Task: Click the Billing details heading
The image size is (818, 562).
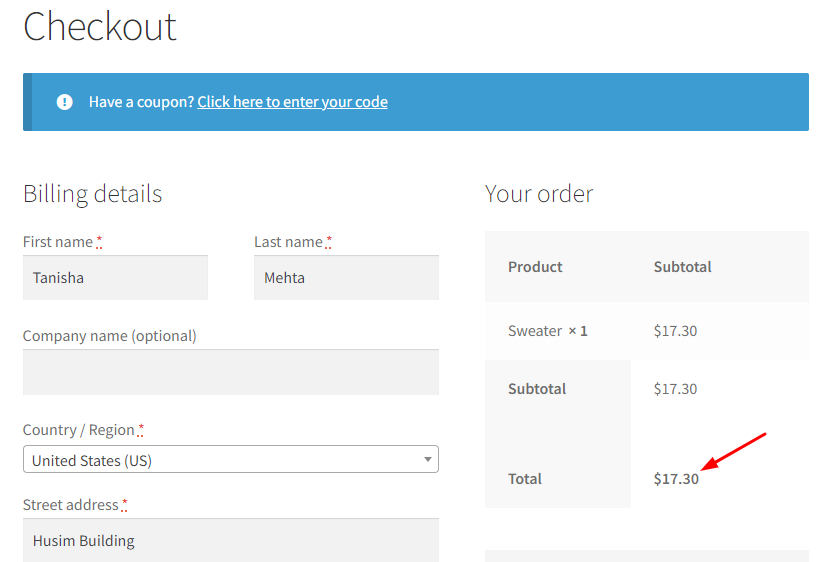Action: (x=93, y=194)
